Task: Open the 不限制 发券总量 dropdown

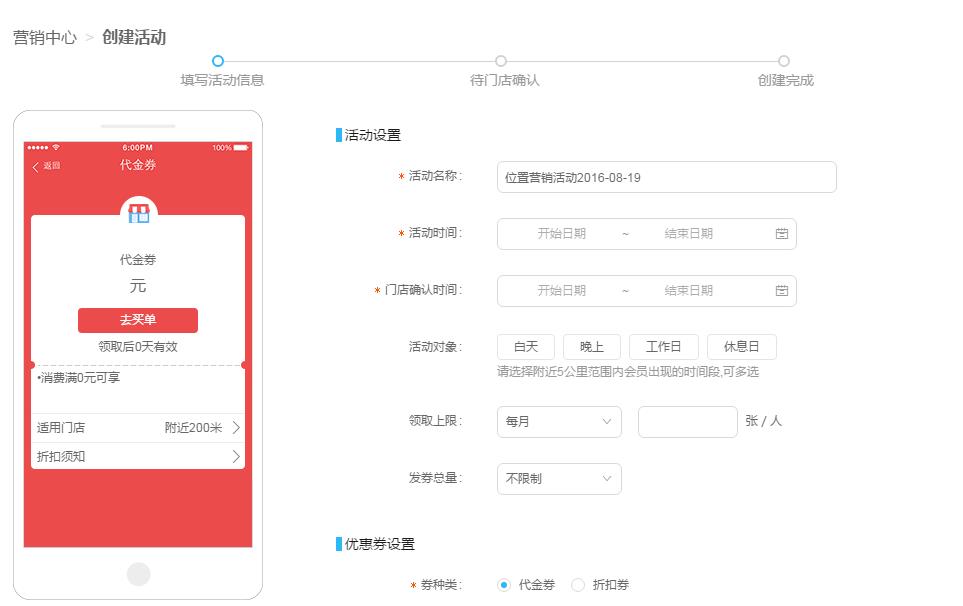Action: pos(559,479)
